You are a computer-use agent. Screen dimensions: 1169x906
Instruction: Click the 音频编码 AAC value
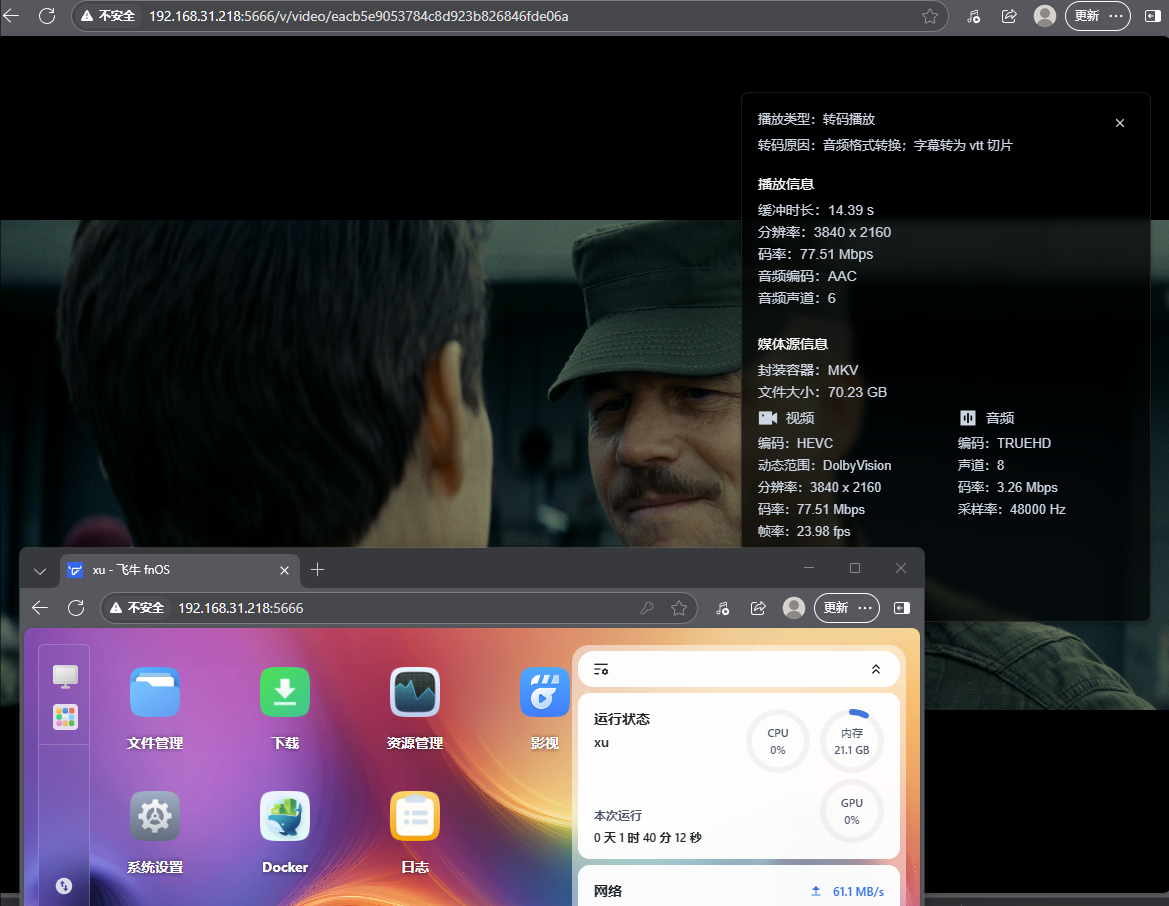842,276
